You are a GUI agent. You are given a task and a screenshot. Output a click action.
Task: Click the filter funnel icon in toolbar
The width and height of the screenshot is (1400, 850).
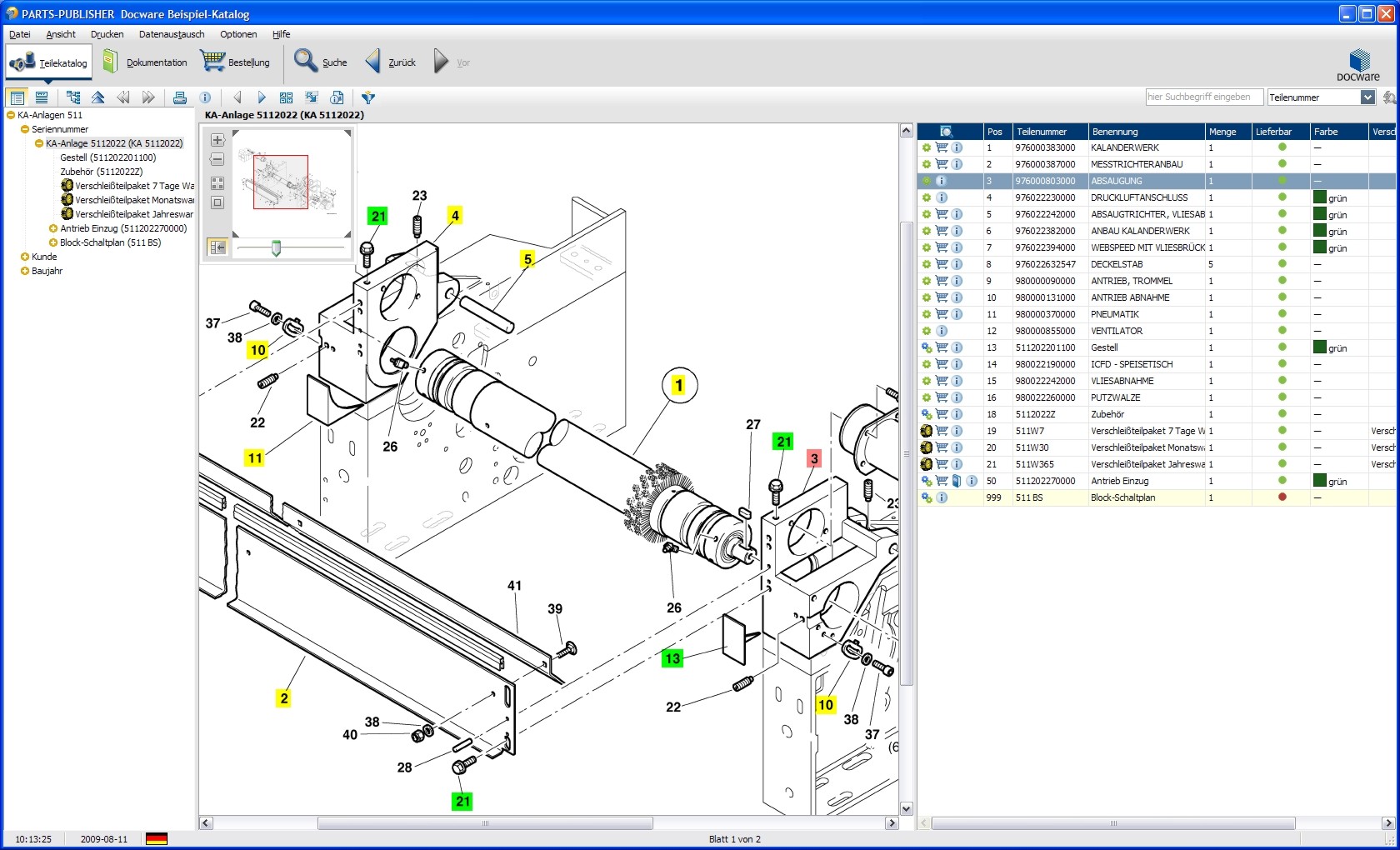367,97
